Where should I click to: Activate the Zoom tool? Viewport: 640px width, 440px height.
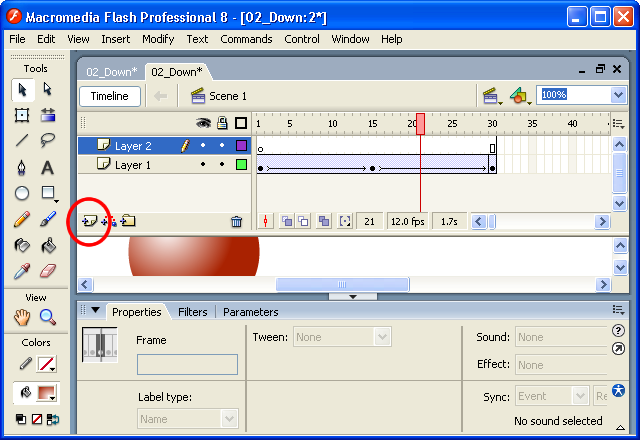47,317
